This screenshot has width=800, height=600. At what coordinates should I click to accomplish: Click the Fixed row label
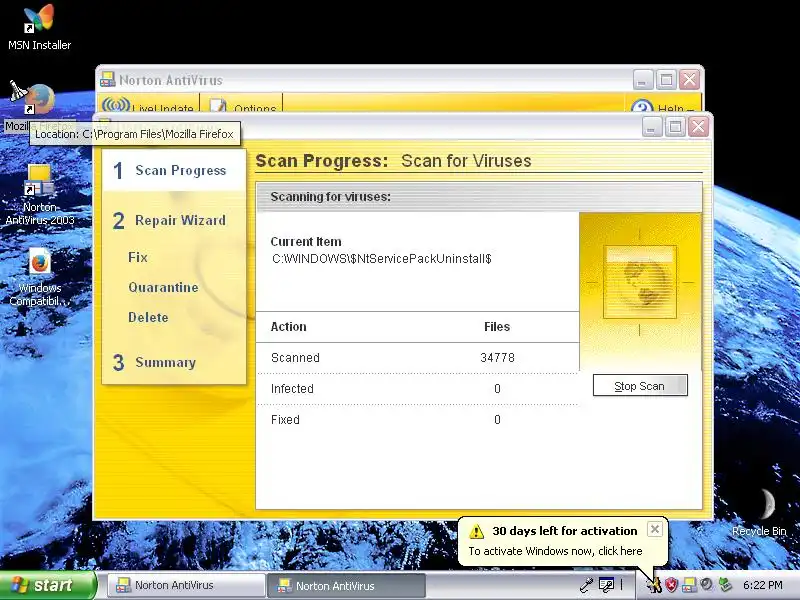(285, 419)
